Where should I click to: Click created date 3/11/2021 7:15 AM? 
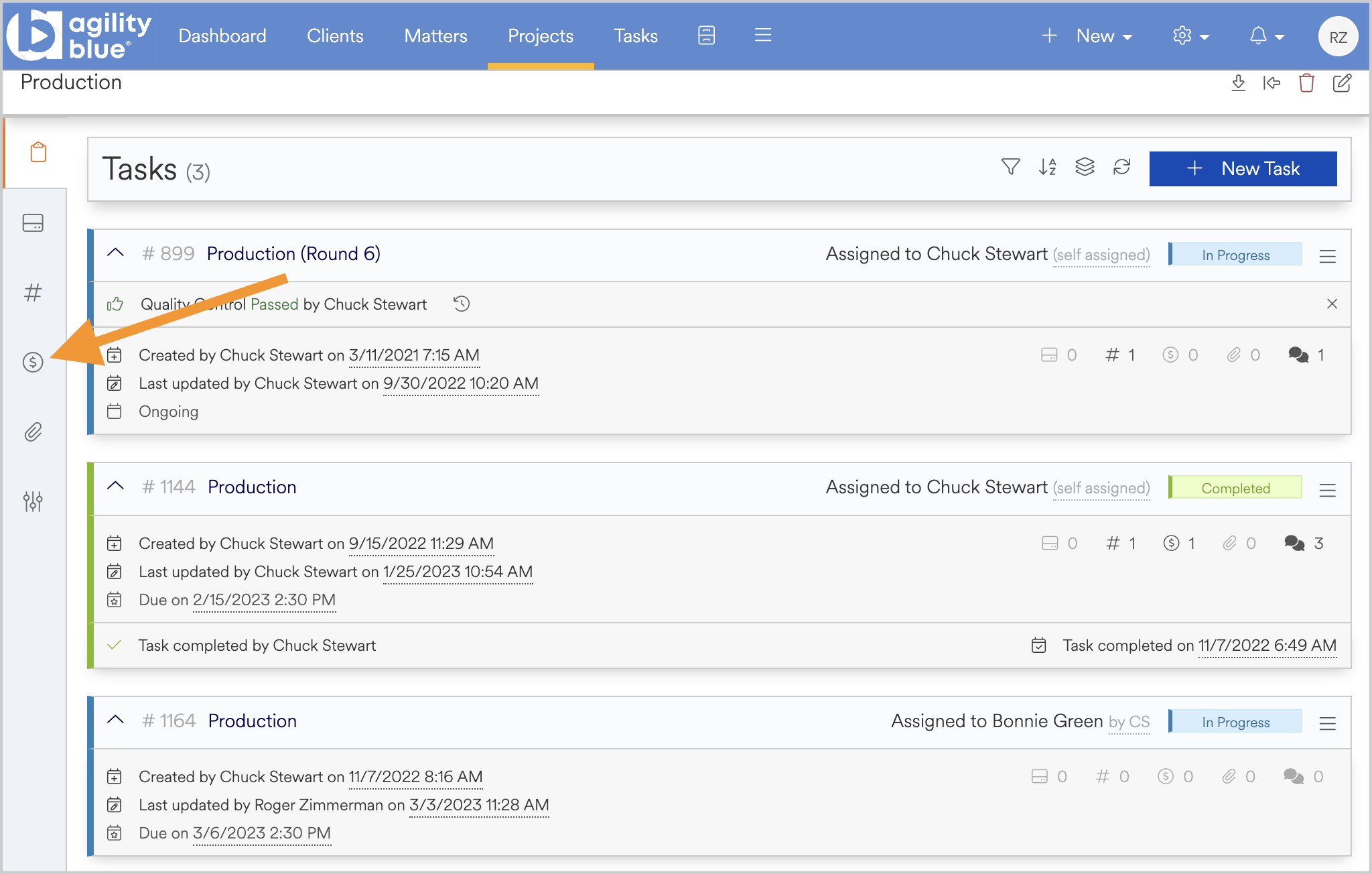click(x=414, y=356)
